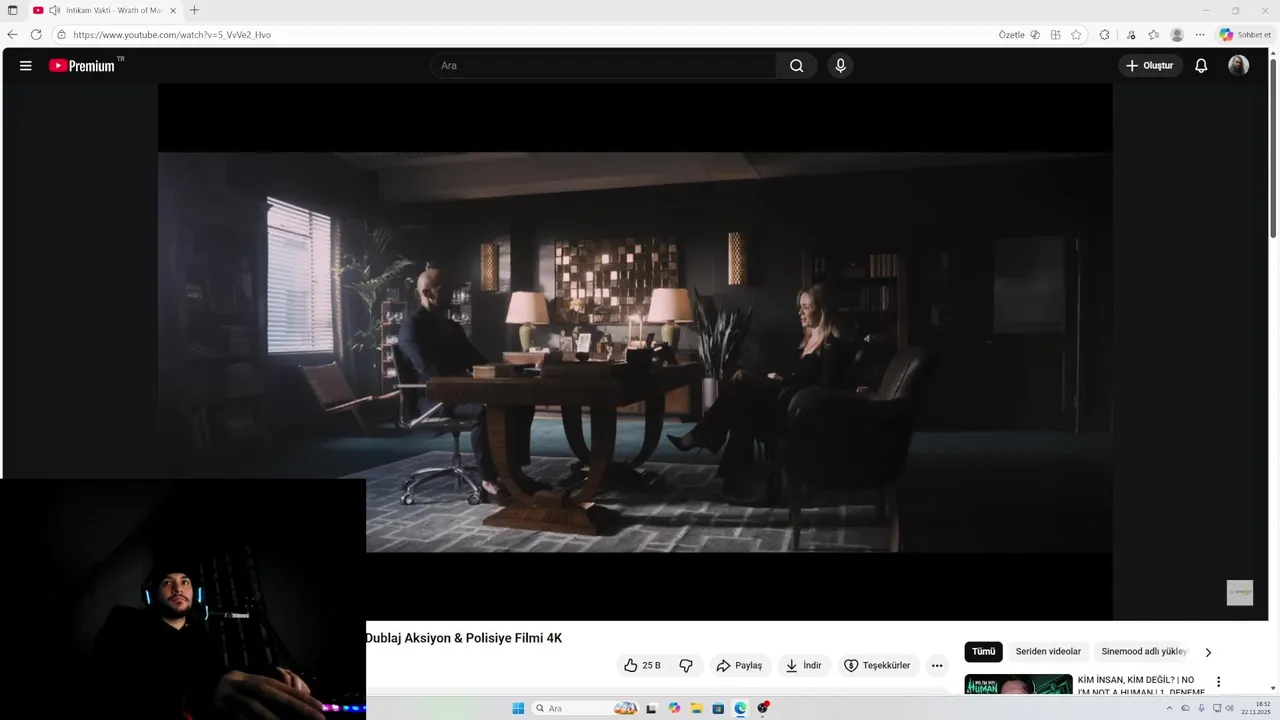Open Task View on taskbar

(651, 708)
